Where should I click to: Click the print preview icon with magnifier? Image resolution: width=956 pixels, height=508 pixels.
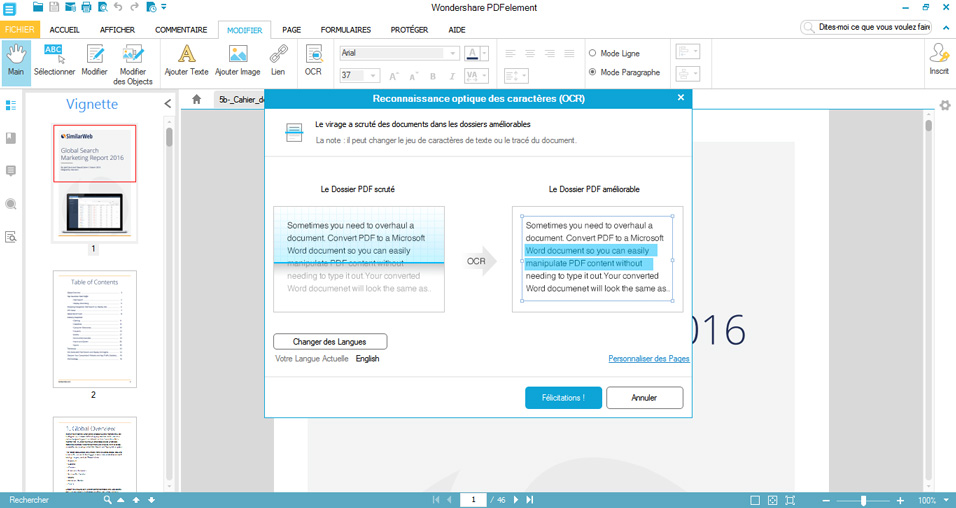point(102,7)
